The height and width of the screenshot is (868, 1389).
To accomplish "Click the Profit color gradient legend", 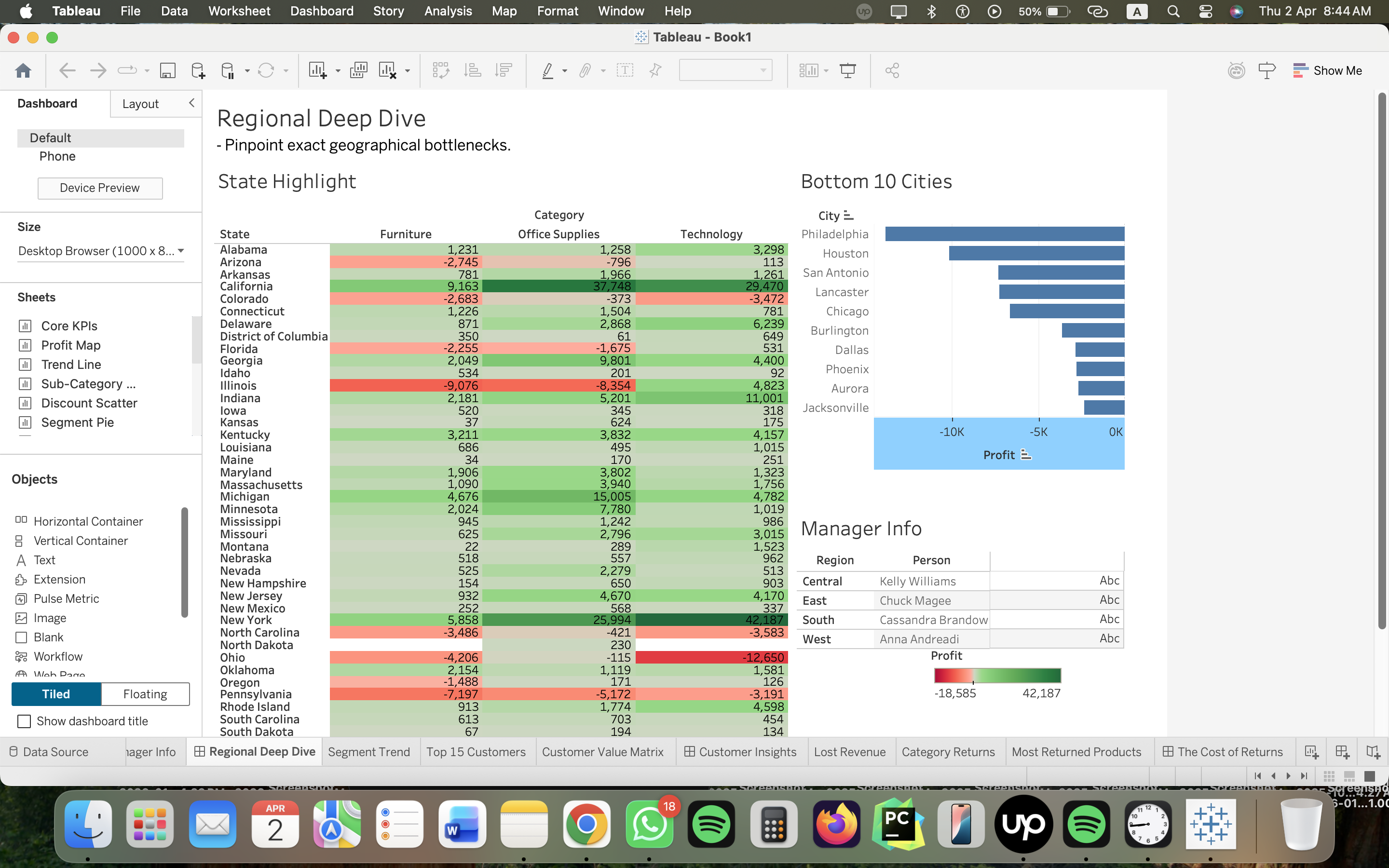I will click(x=997, y=675).
